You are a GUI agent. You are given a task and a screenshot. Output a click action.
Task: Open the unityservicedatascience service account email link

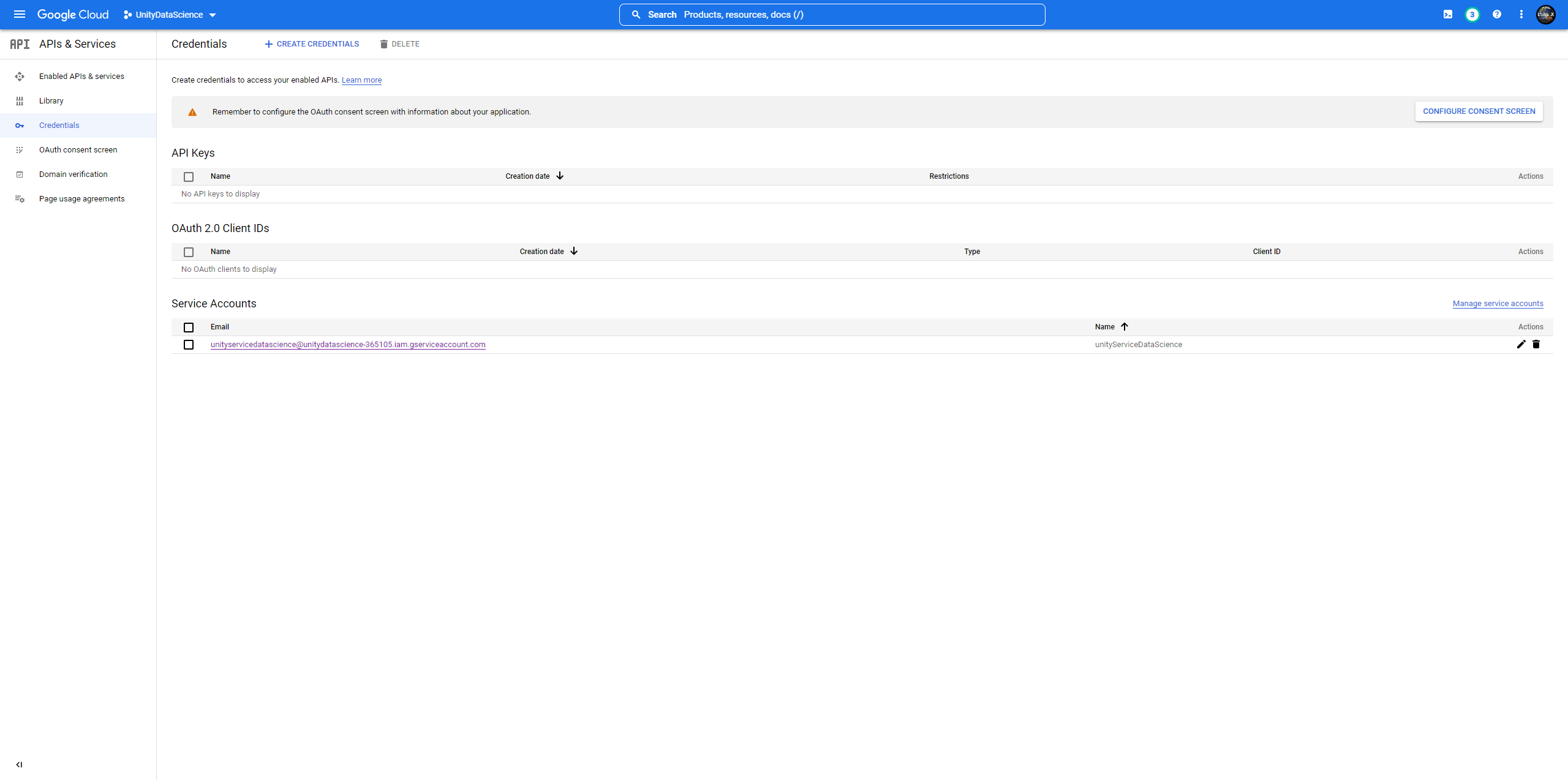pos(348,345)
